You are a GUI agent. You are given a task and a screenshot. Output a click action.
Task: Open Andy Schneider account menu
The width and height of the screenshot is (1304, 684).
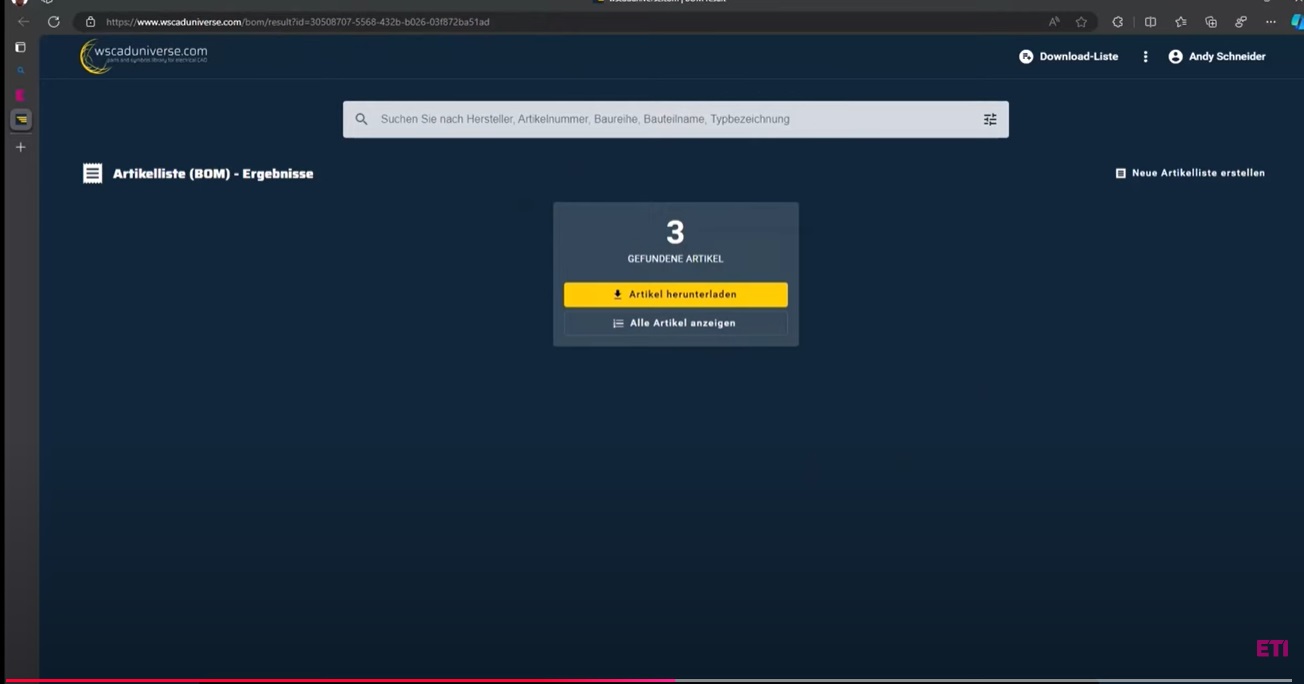(1216, 57)
